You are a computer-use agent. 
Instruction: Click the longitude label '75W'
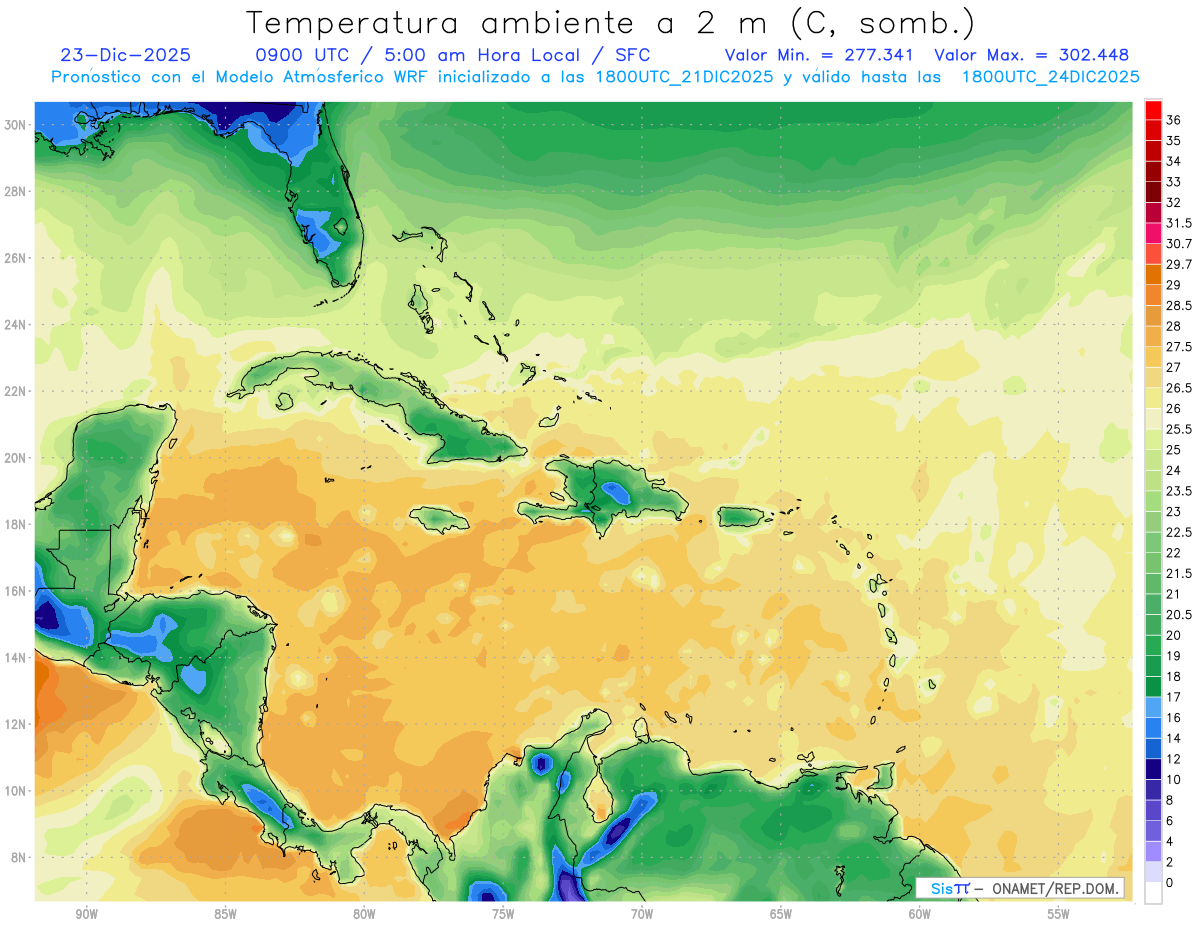(x=503, y=913)
